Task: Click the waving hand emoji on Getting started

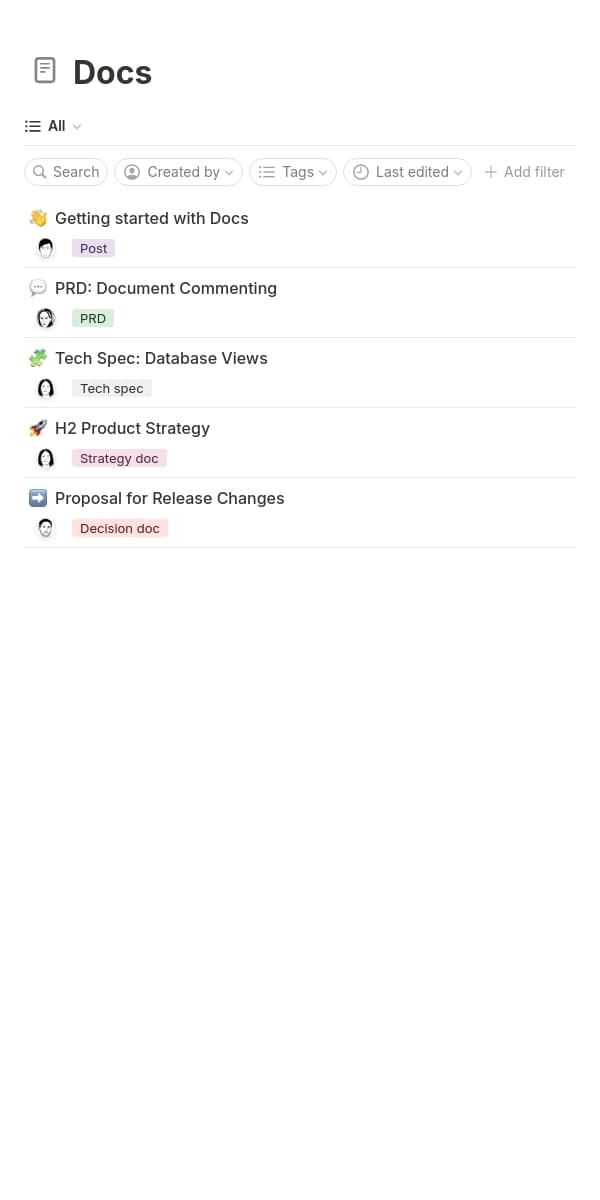Action: pyautogui.click(x=37, y=217)
